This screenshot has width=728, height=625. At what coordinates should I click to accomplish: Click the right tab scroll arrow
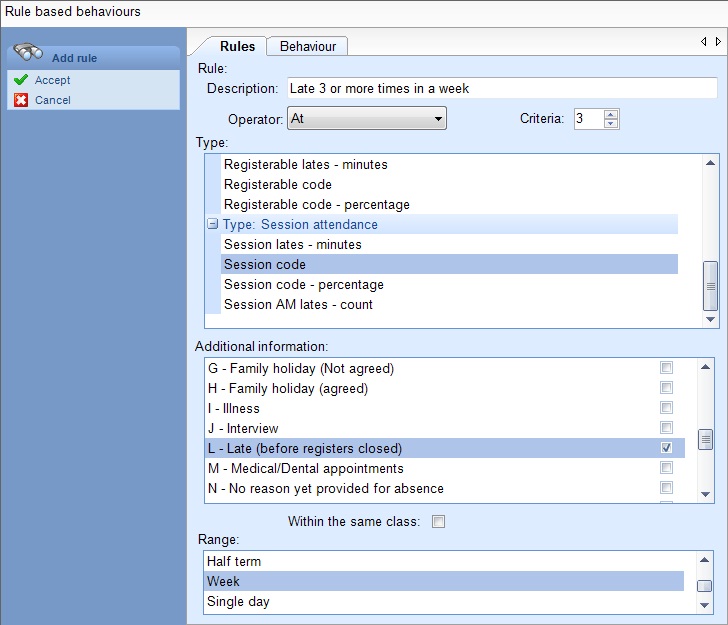pos(718,42)
